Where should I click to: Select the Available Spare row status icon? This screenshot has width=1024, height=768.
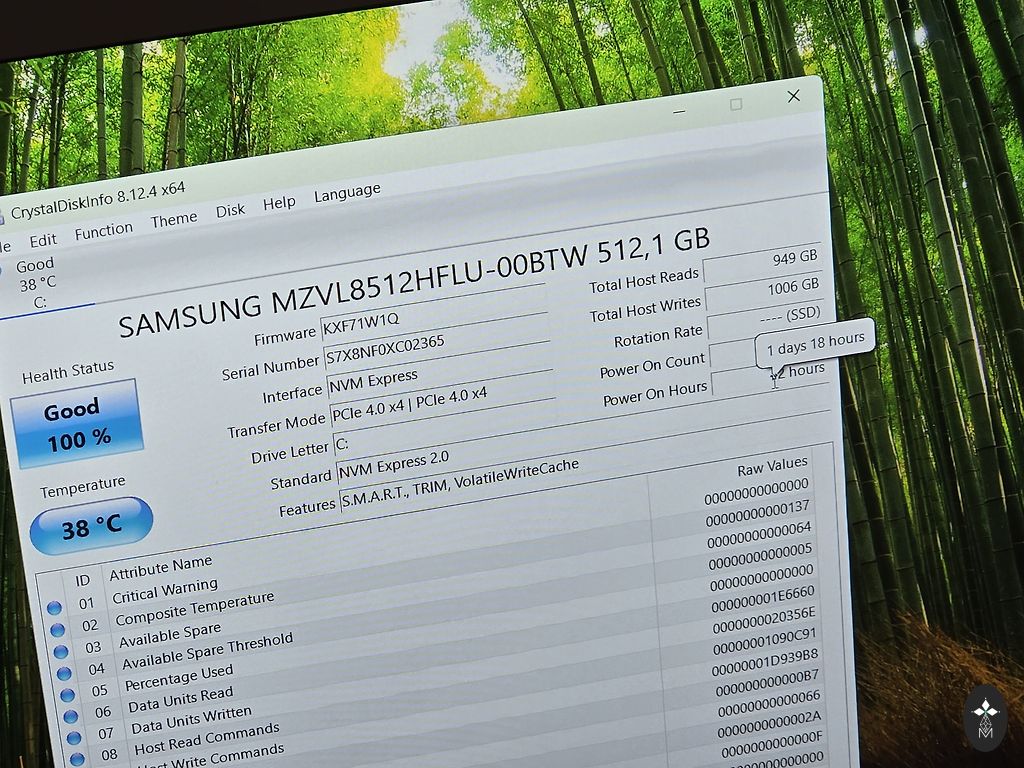tap(61, 652)
